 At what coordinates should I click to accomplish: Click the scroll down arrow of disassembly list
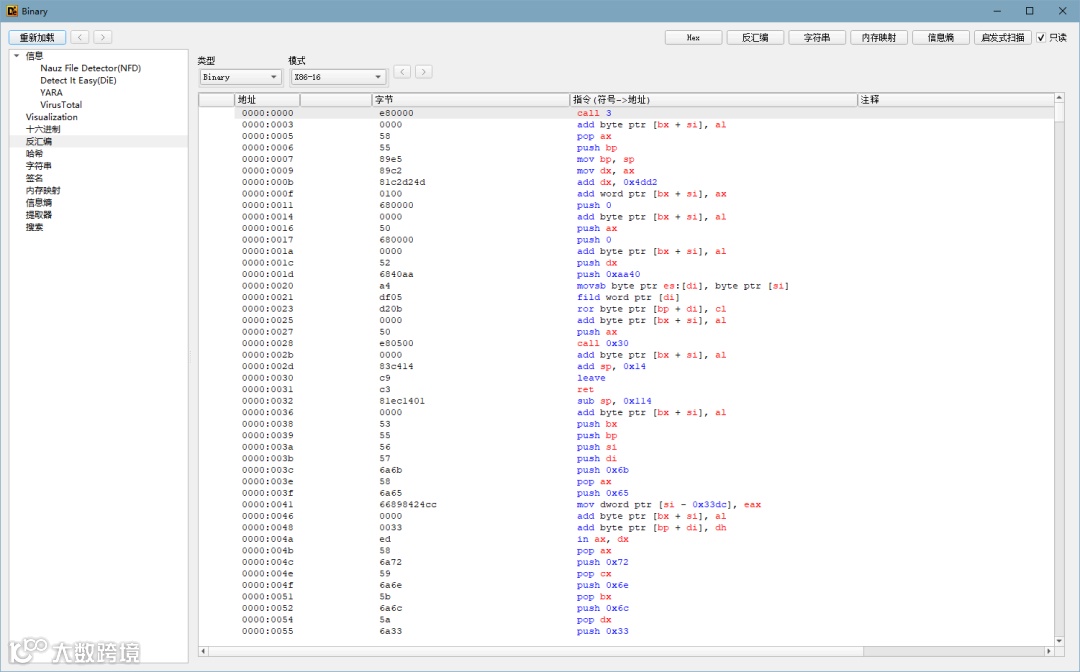(x=1059, y=640)
